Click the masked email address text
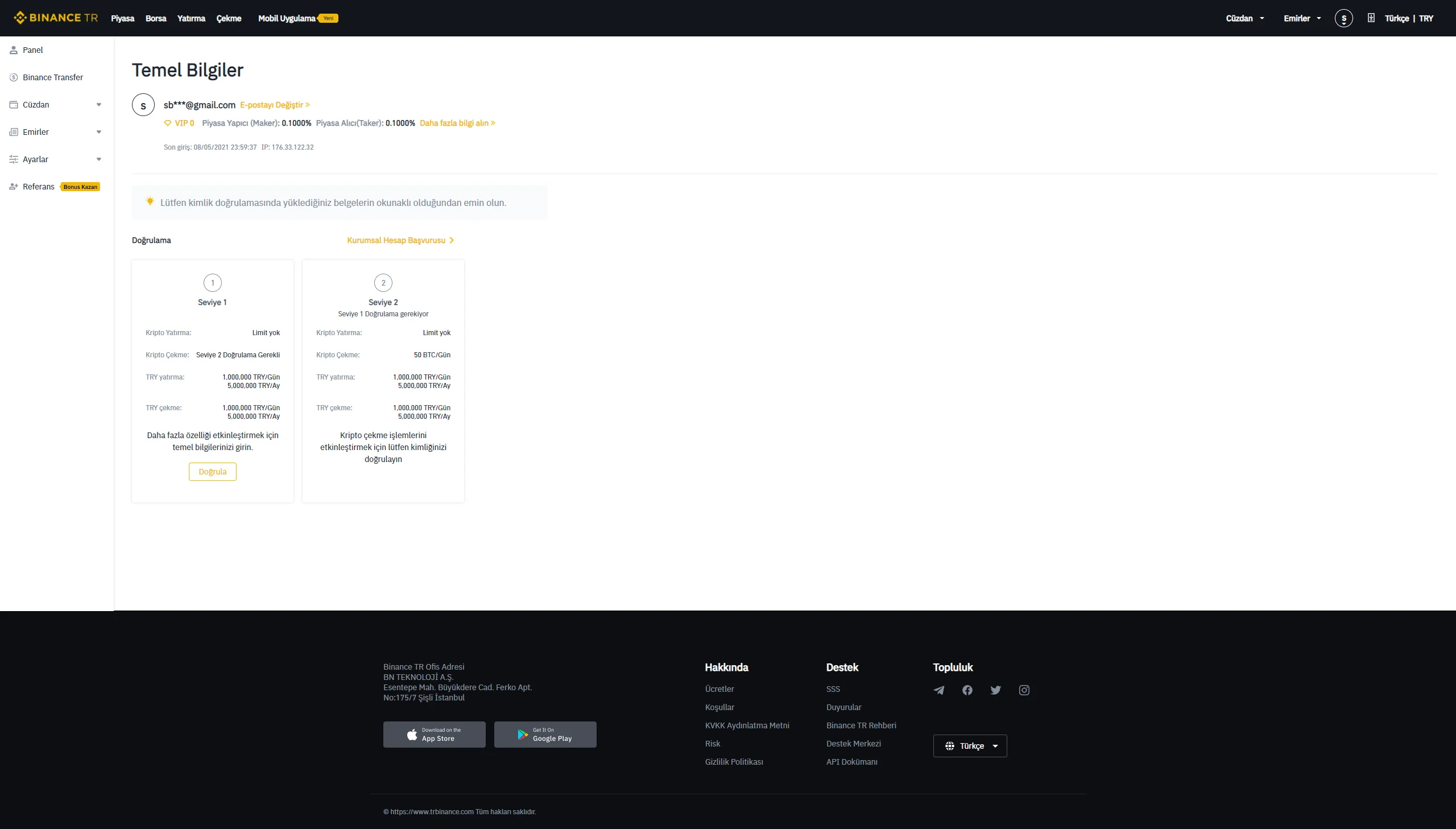1456x829 pixels. (200, 105)
